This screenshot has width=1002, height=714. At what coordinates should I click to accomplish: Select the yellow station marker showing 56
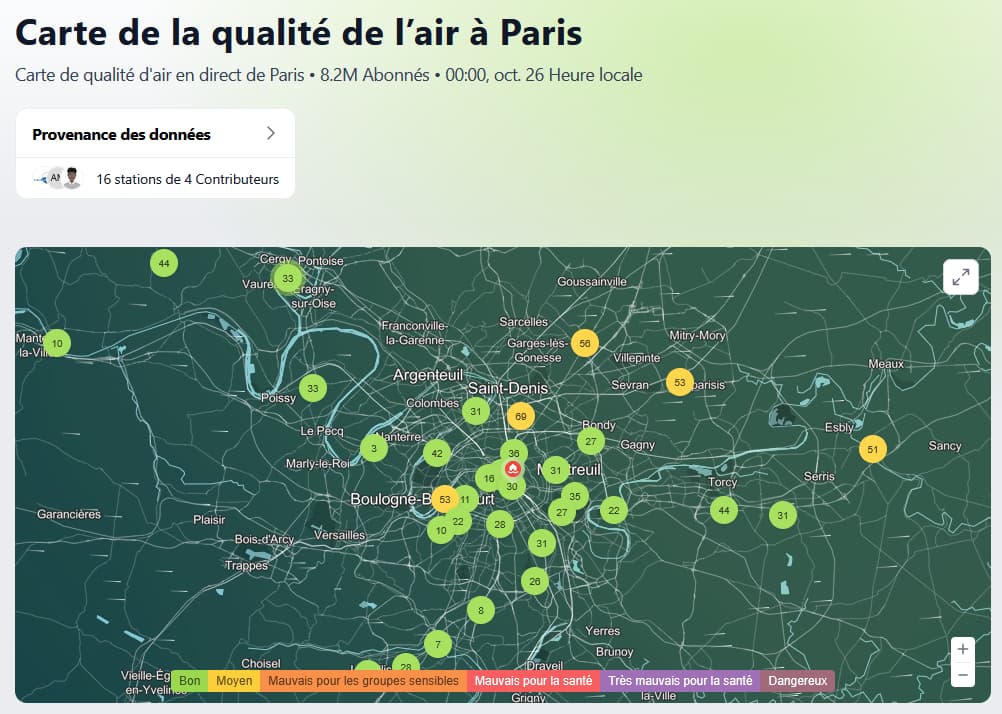pos(584,343)
